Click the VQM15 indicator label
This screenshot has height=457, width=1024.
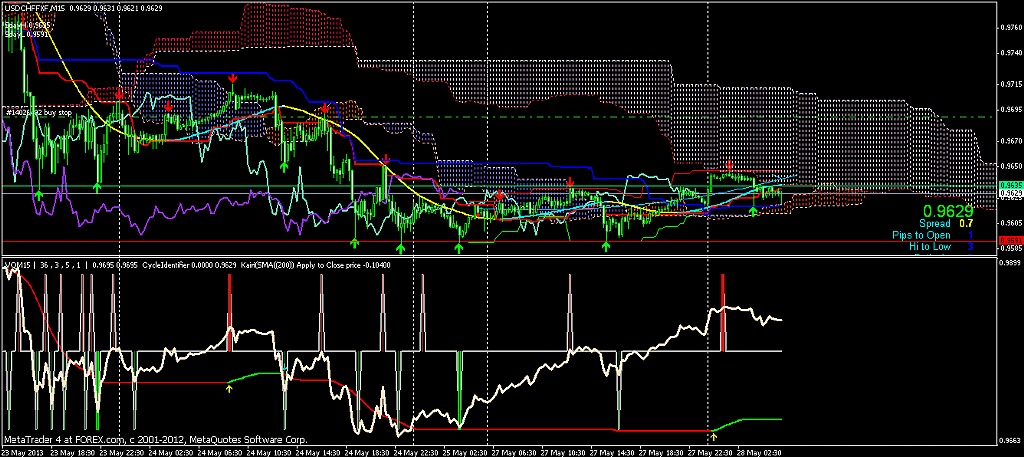click(18, 265)
